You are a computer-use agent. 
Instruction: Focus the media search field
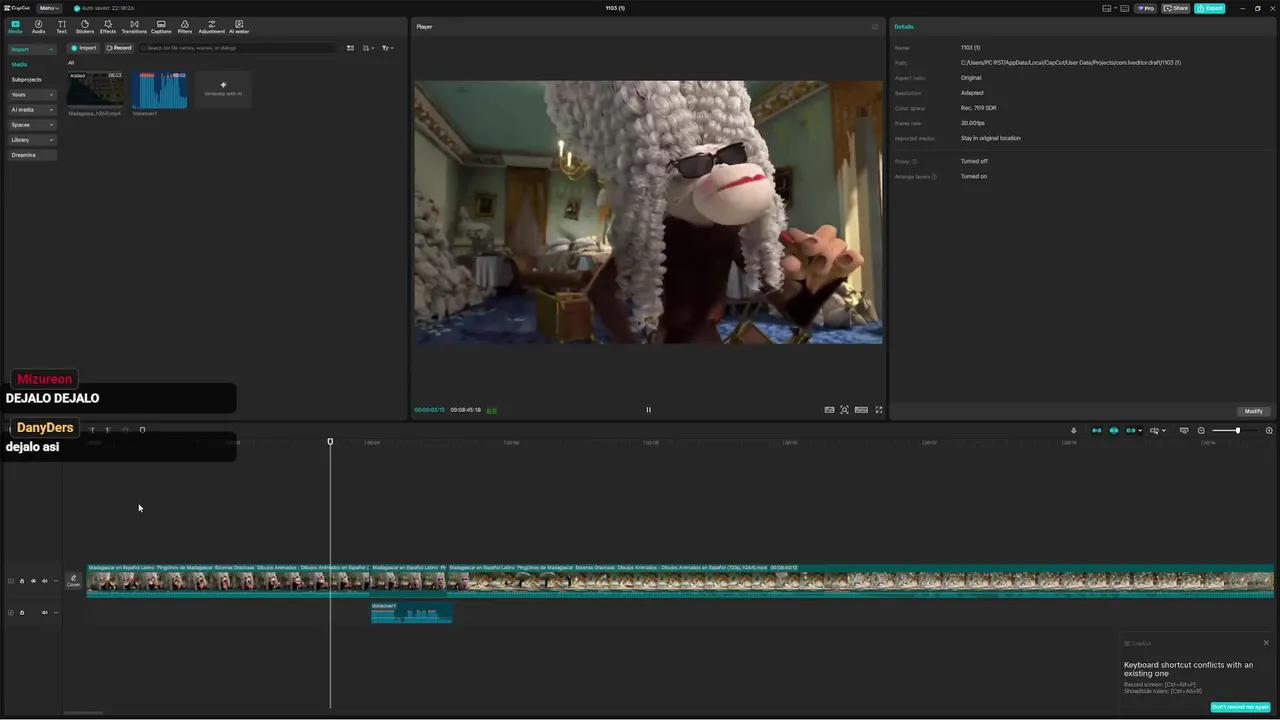238,48
